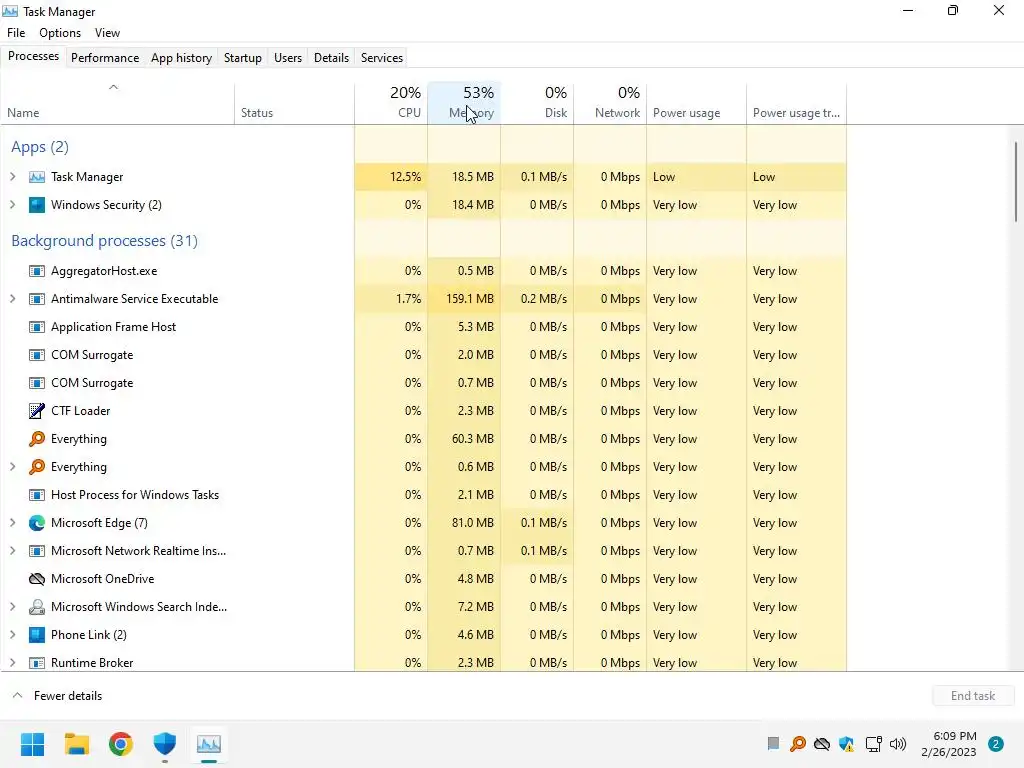Click the Runtime Broker process icon
This screenshot has height=768, width=1024.
(x=37, y=663)
